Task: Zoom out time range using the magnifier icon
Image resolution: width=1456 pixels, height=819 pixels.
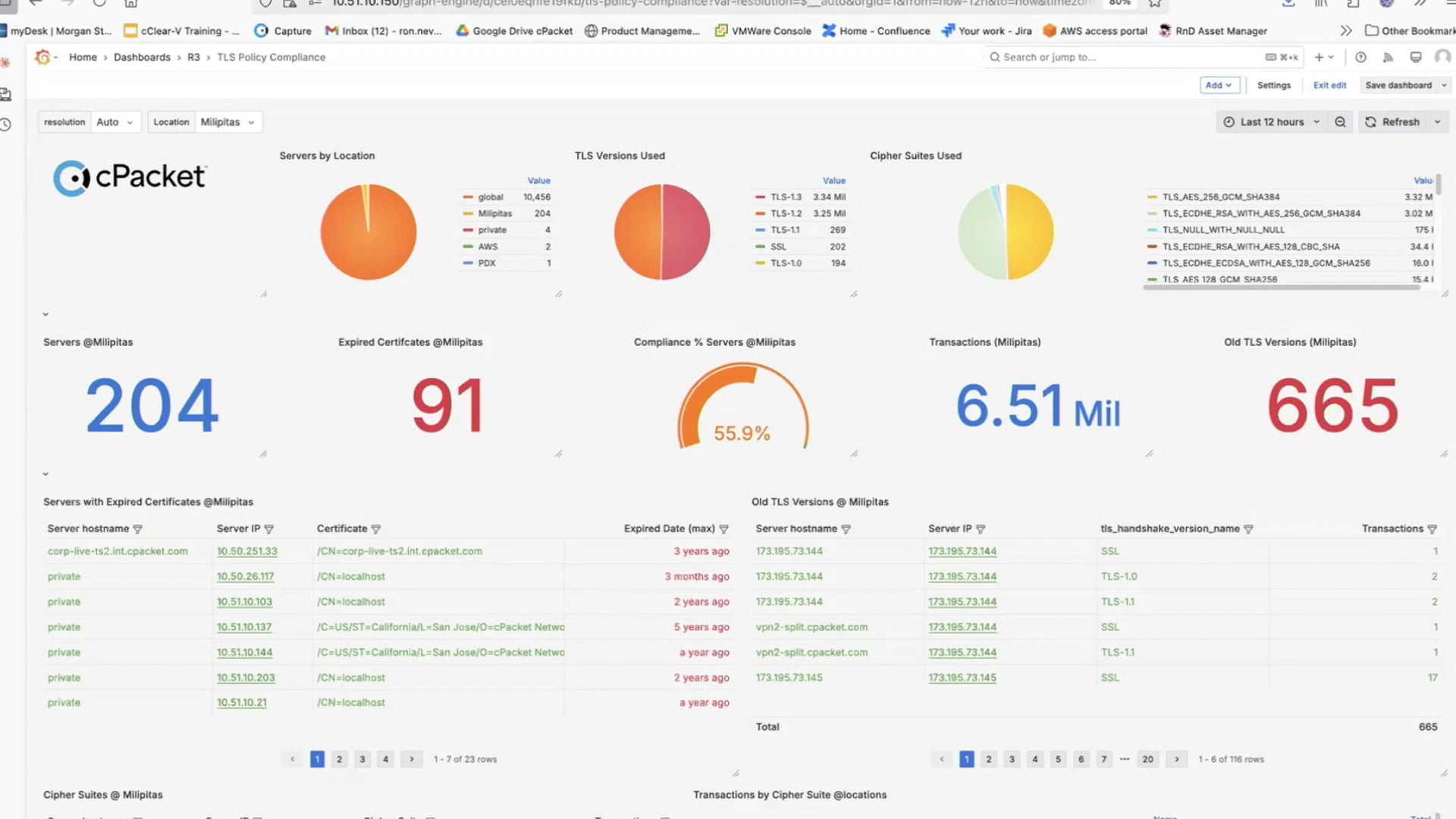Action: pyautogui.click(x=1340, y=121)
